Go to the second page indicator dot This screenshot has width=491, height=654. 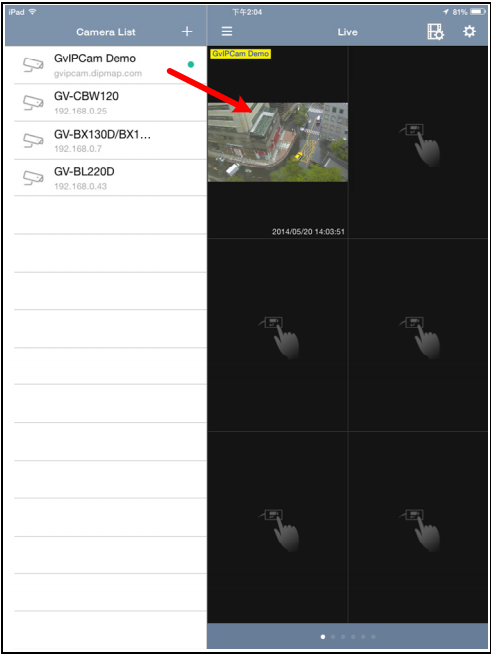click(x=333, y=637)
